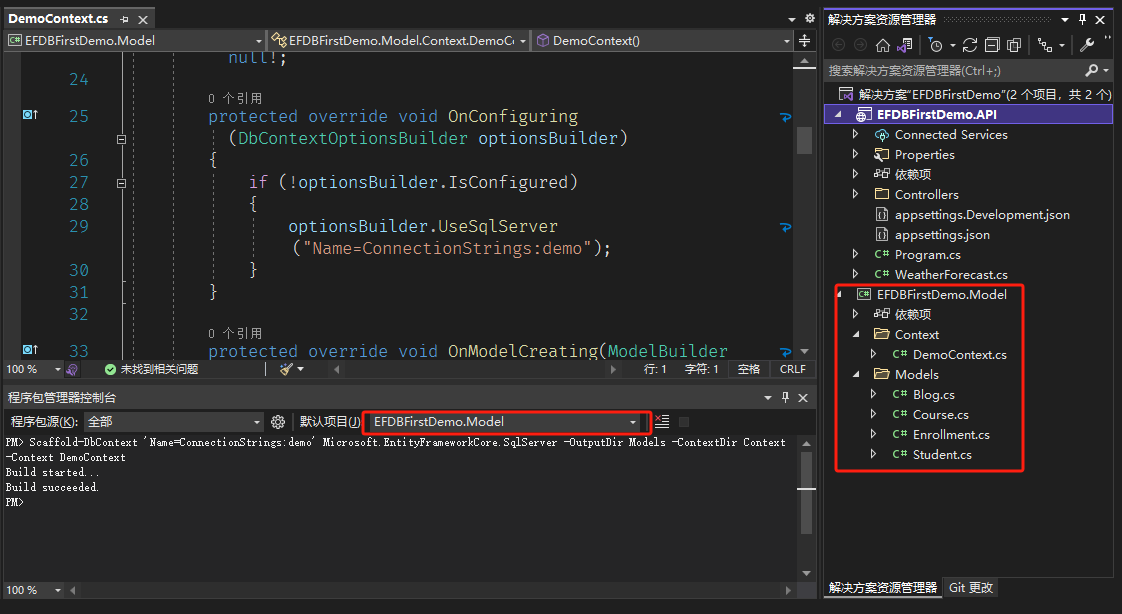Select the EFDBFirstDemo.Model project node
Image resolution: width=1122 pixels, height=614 pixels.
pyautogui.click(x=942, y=294)
